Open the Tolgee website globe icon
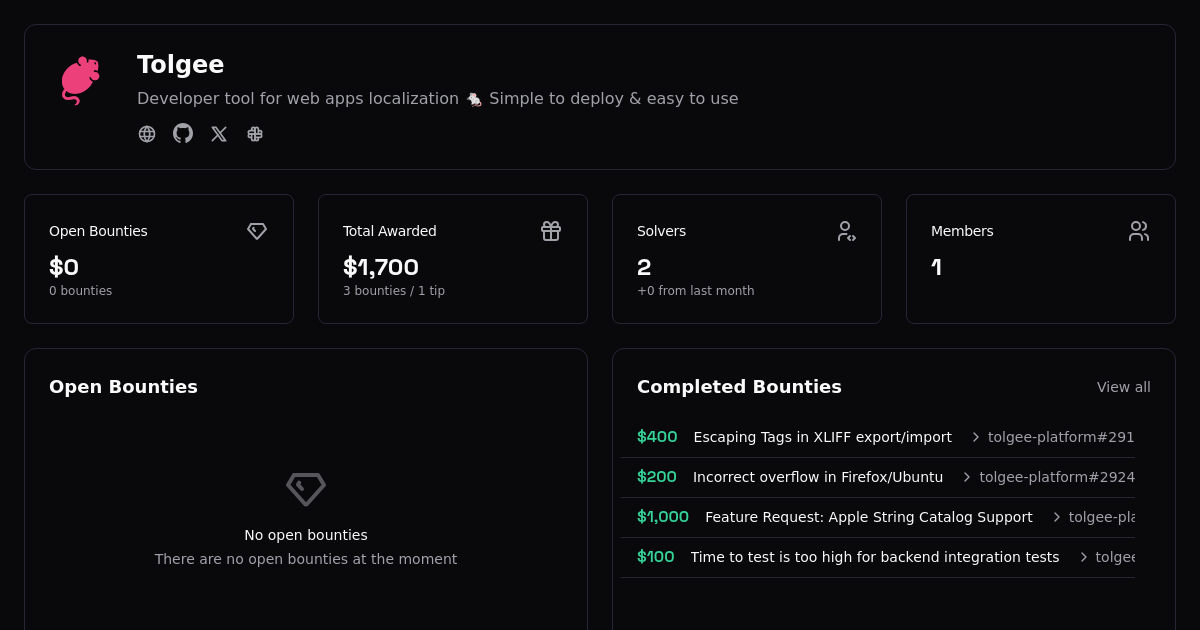 [x=147, y=134]
